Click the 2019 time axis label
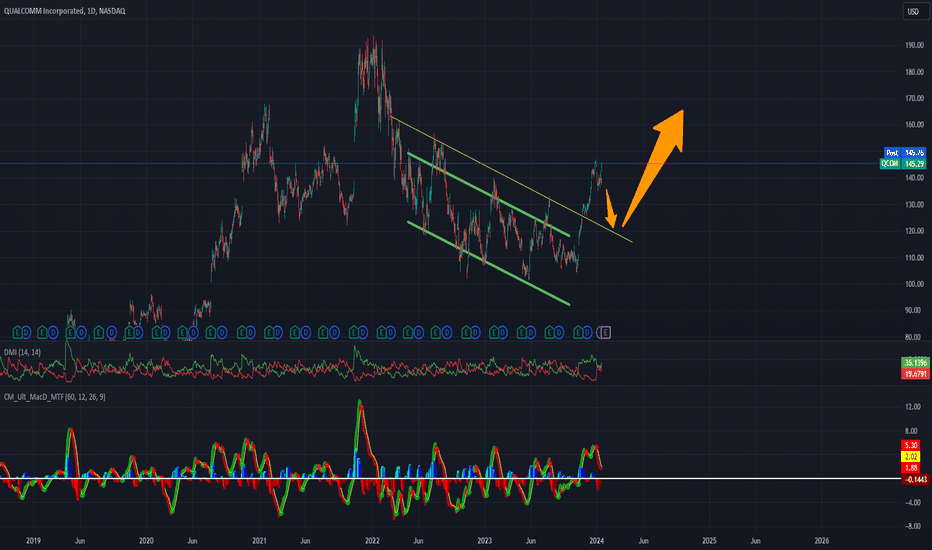The height and width of the screenshot is (550, 932). click(33, 540)
